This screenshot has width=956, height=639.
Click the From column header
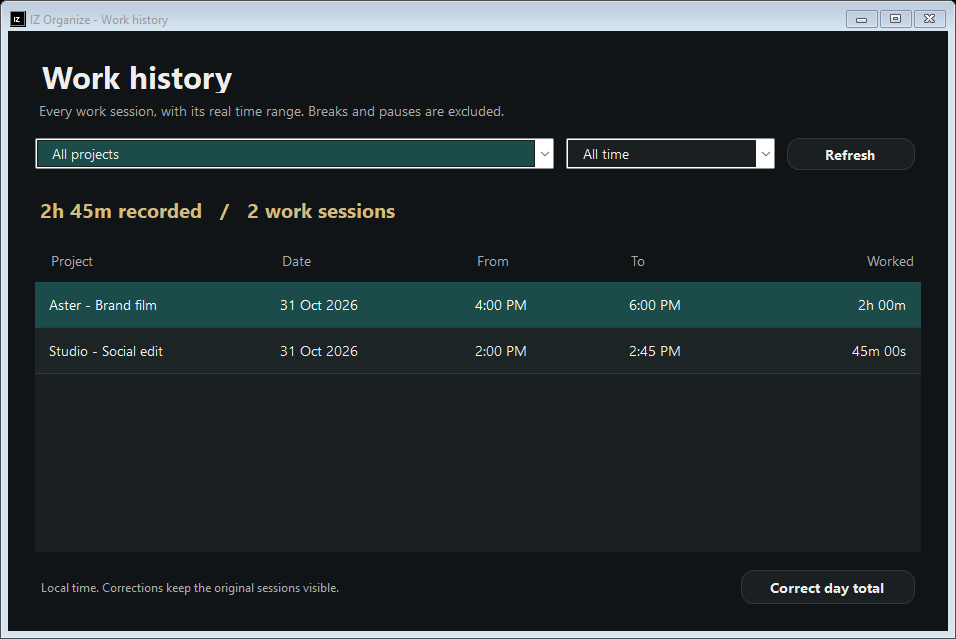click(493, 261)
